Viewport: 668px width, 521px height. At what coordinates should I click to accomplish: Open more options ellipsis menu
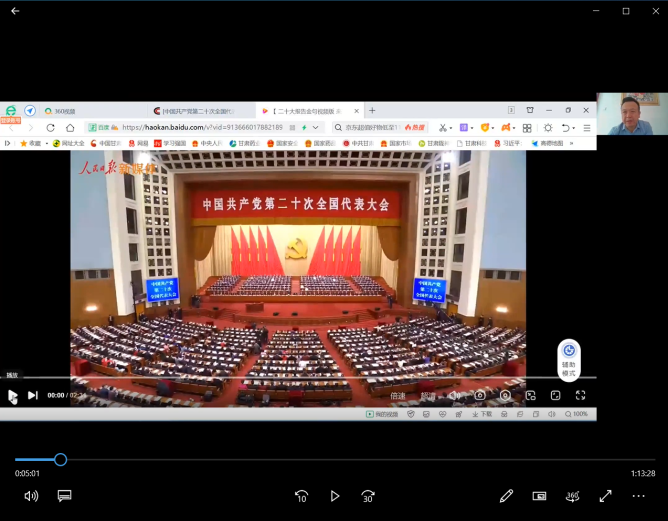pos(638,496)
